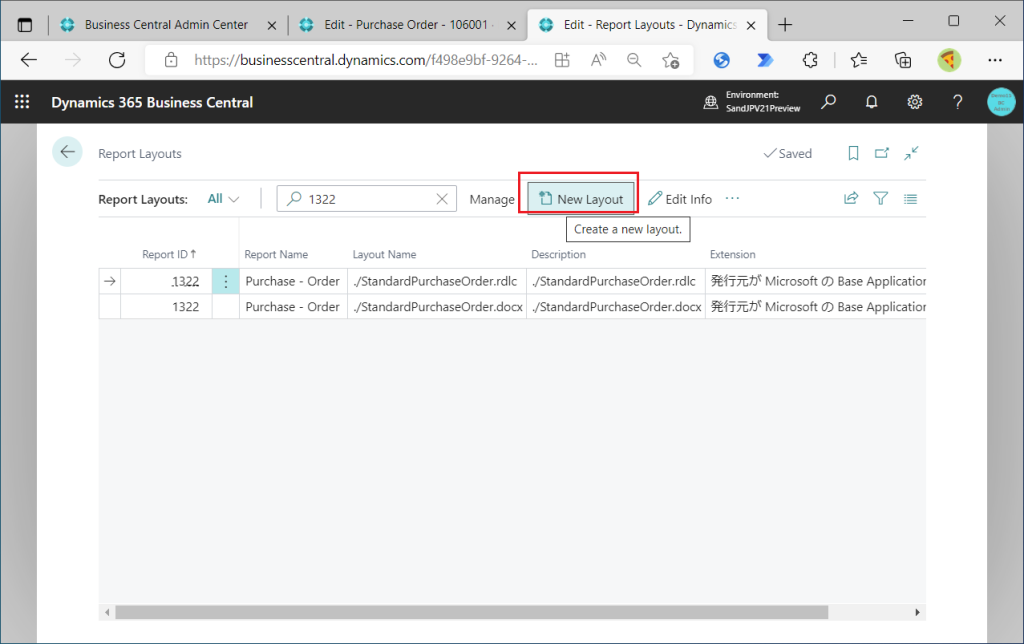This screenshot has width=1024, height=644.
Task: Click the ./StandardPurchaseOrder.docx description cell
Action: point(616,306)
